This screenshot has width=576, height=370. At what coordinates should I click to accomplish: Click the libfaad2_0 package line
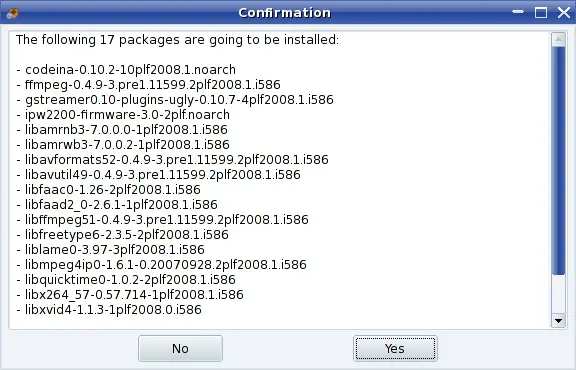(x=117, y=204)
